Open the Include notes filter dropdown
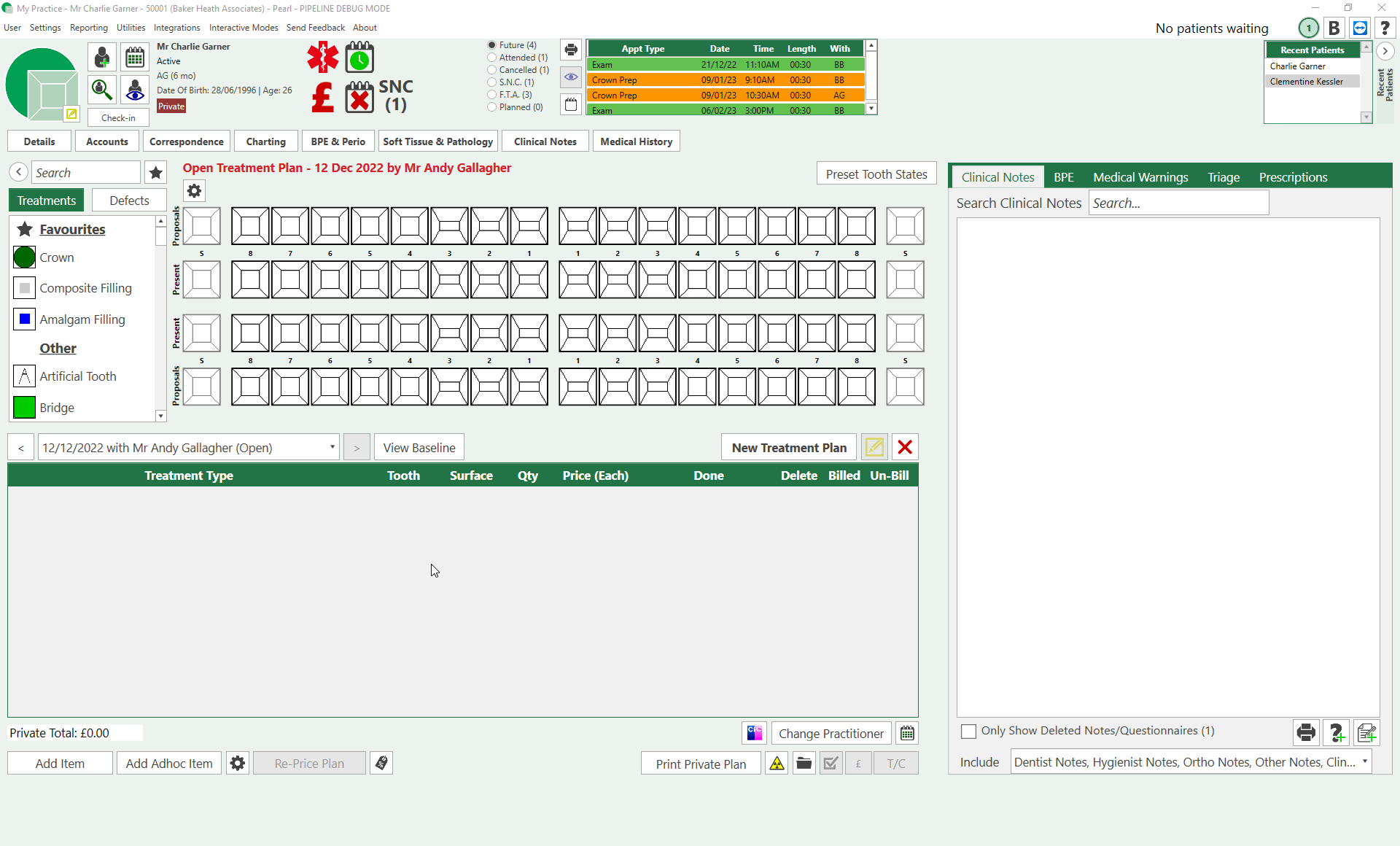Image resolution: width=1400 pixels, height=846 pixels. [x=1364, y=762]
